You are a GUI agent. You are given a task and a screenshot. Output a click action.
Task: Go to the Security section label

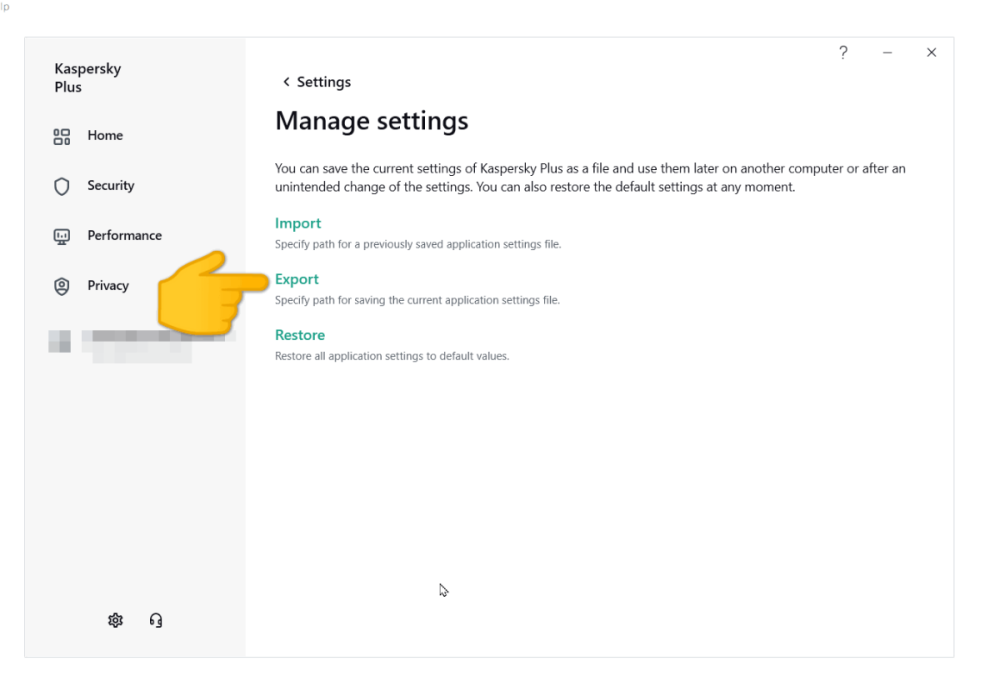tap(110, 186)
